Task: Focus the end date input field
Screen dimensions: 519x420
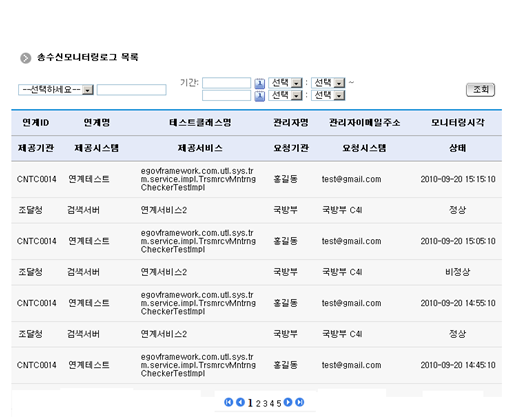Action: (226, 96)
